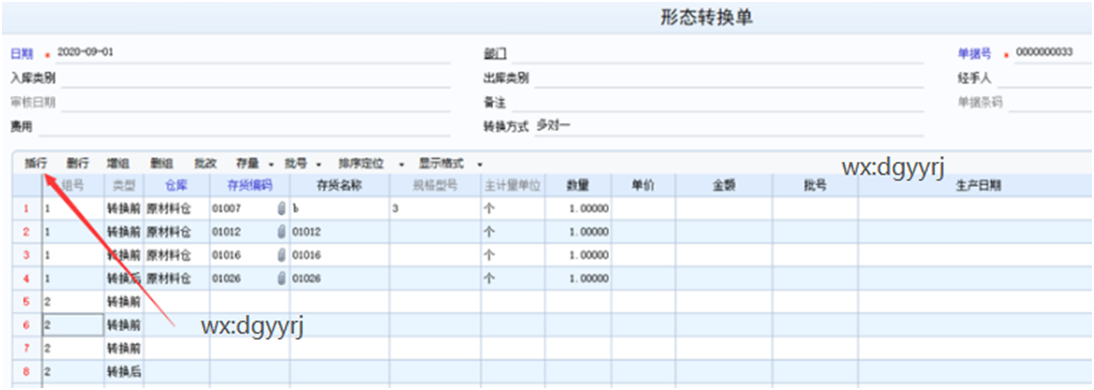Click the 转换后 type cell in row 4
The image size is (1094, 390).
[124, 279]
